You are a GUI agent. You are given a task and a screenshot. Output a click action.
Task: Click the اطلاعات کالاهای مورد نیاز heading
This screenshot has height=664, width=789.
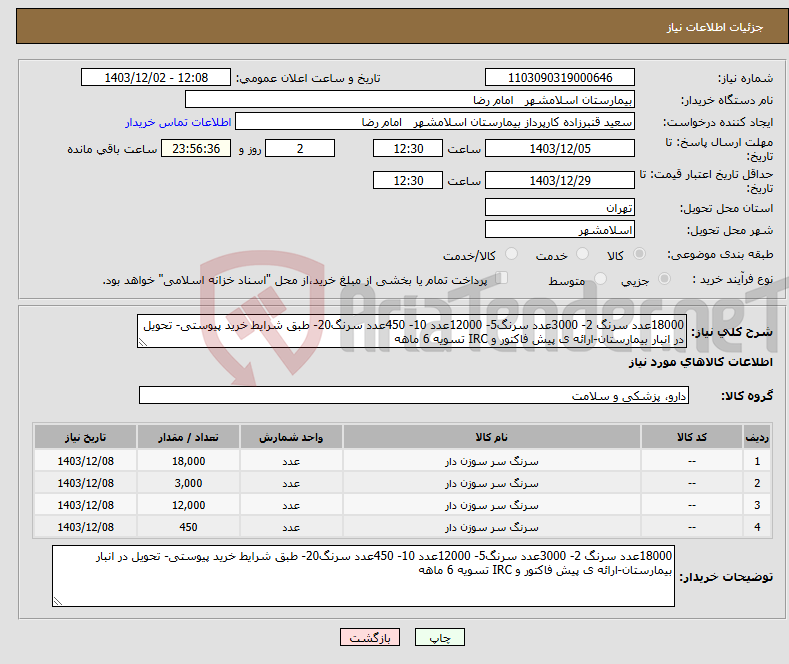[x=700, y=362]
